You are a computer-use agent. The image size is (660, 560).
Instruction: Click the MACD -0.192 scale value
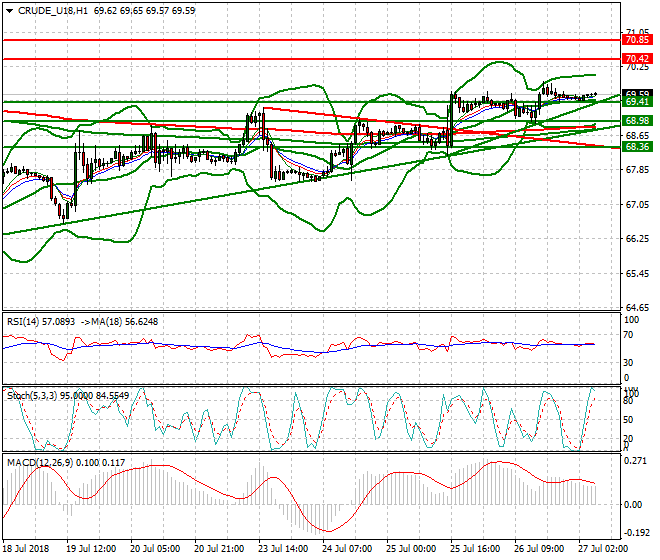[x=635, y=533]
